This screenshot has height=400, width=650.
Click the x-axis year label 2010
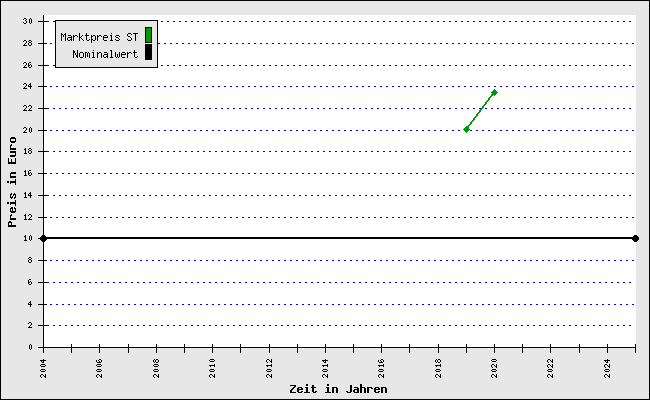[x=212, y=368]
